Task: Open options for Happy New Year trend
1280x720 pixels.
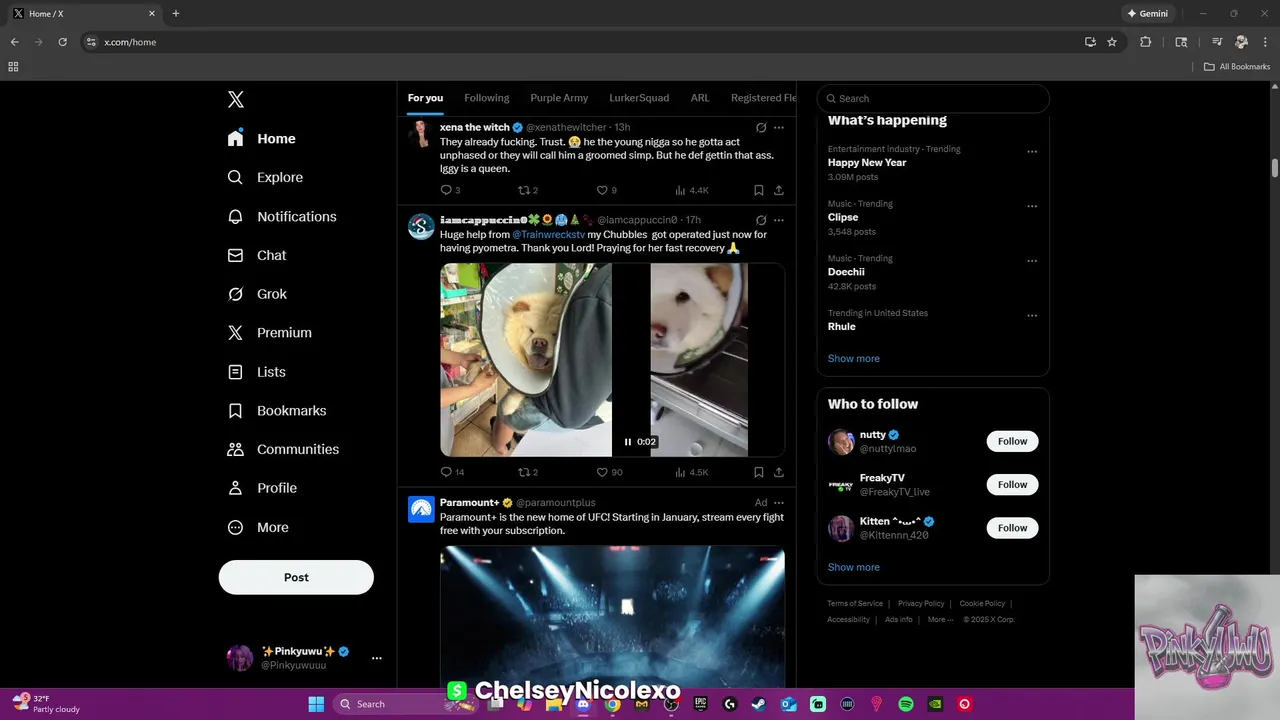Action: pyautogui.click(x=1032, y=152)
